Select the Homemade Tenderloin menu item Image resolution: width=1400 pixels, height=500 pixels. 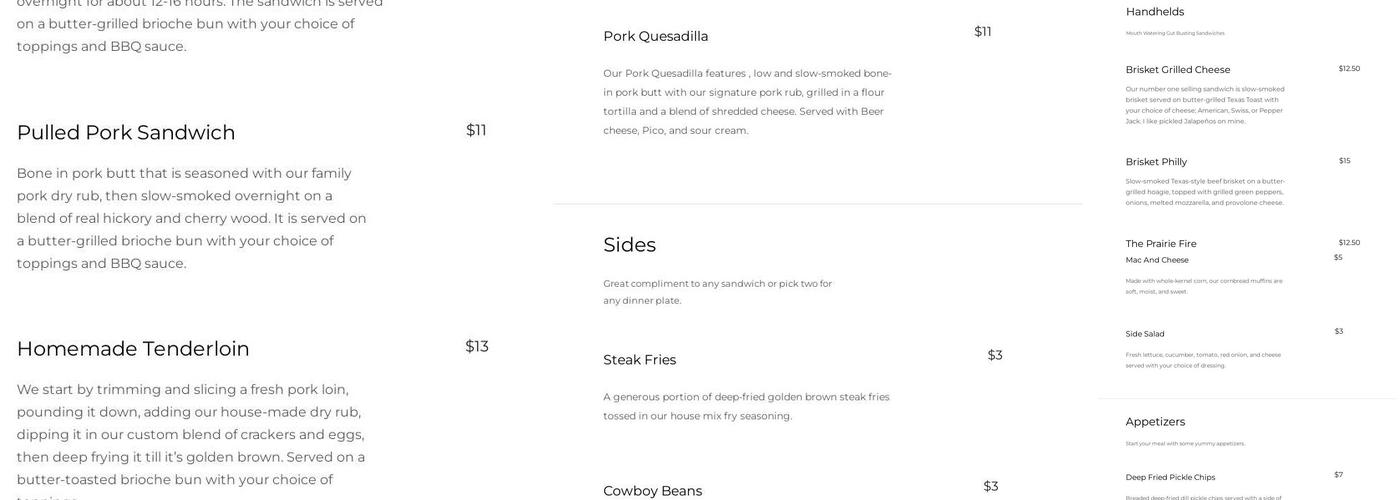[x=133, y=348]
